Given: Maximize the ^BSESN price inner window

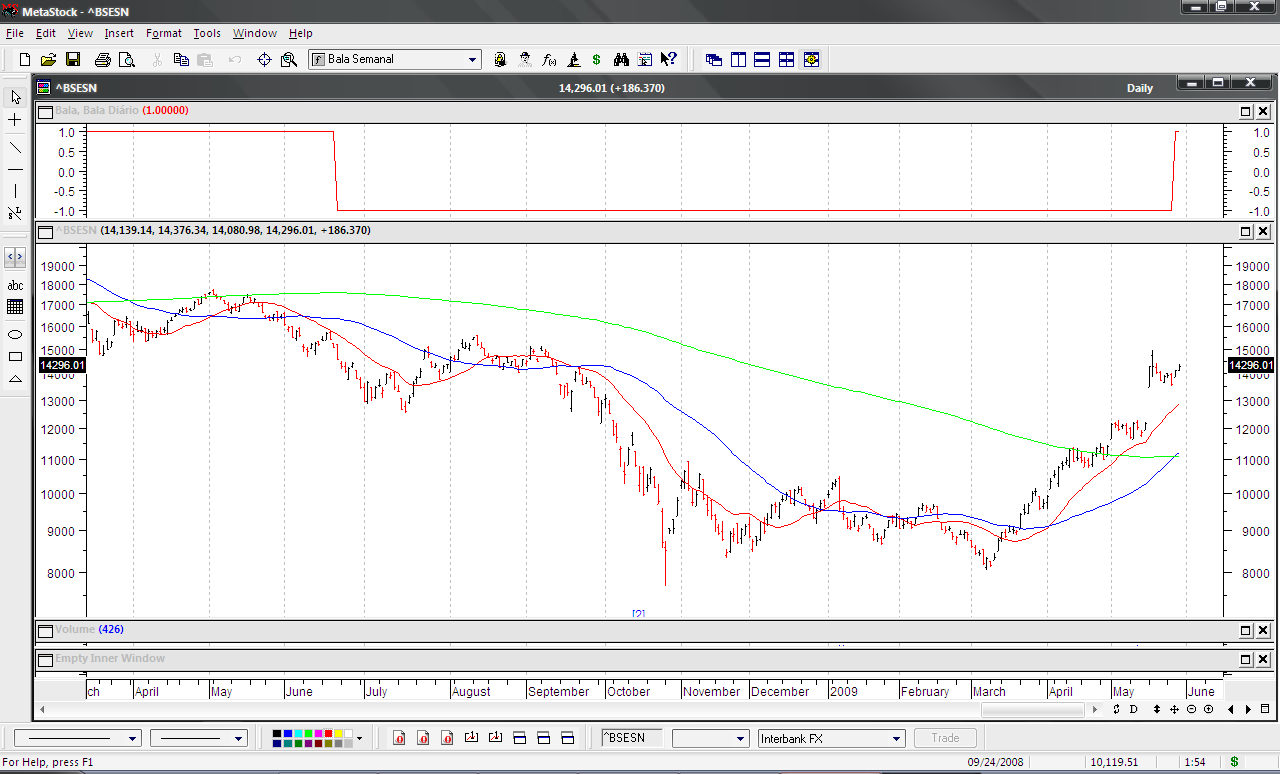Looking at the screenshot, I should pyautogui.click(x=1246, y=231).
